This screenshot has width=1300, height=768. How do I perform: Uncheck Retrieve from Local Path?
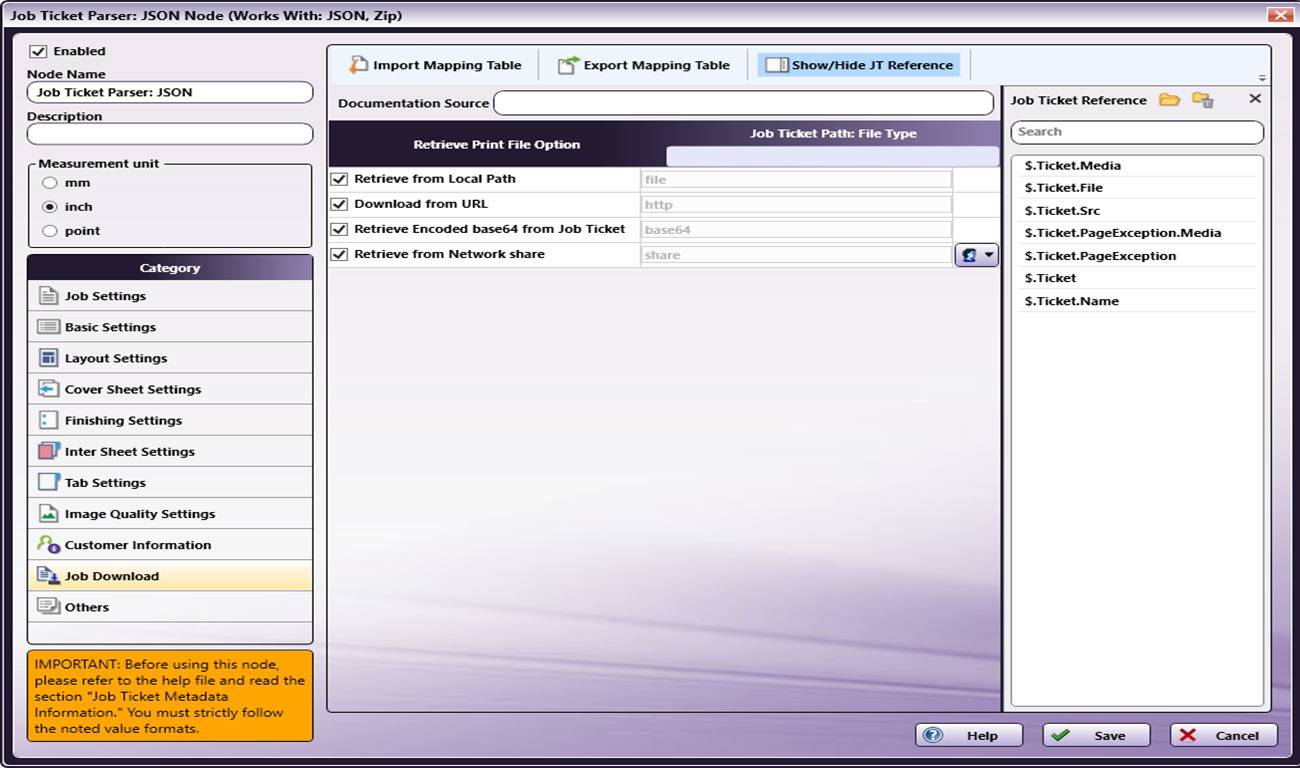[x=339, y=179]
